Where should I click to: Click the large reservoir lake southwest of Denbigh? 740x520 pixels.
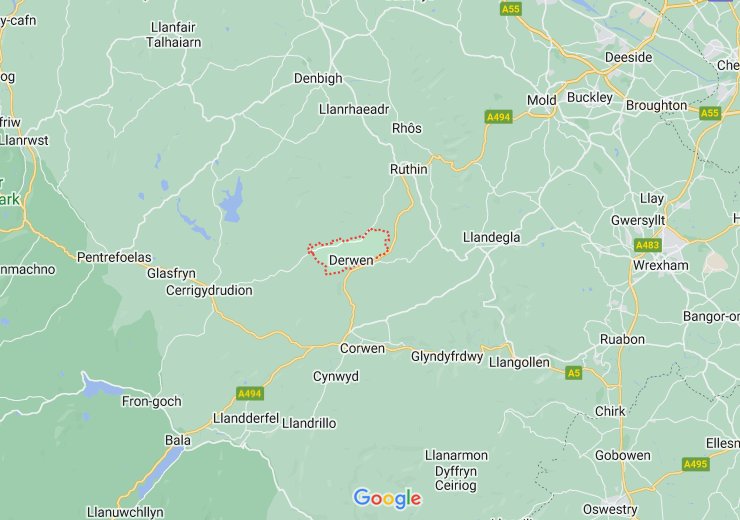(x=231, y=200)
